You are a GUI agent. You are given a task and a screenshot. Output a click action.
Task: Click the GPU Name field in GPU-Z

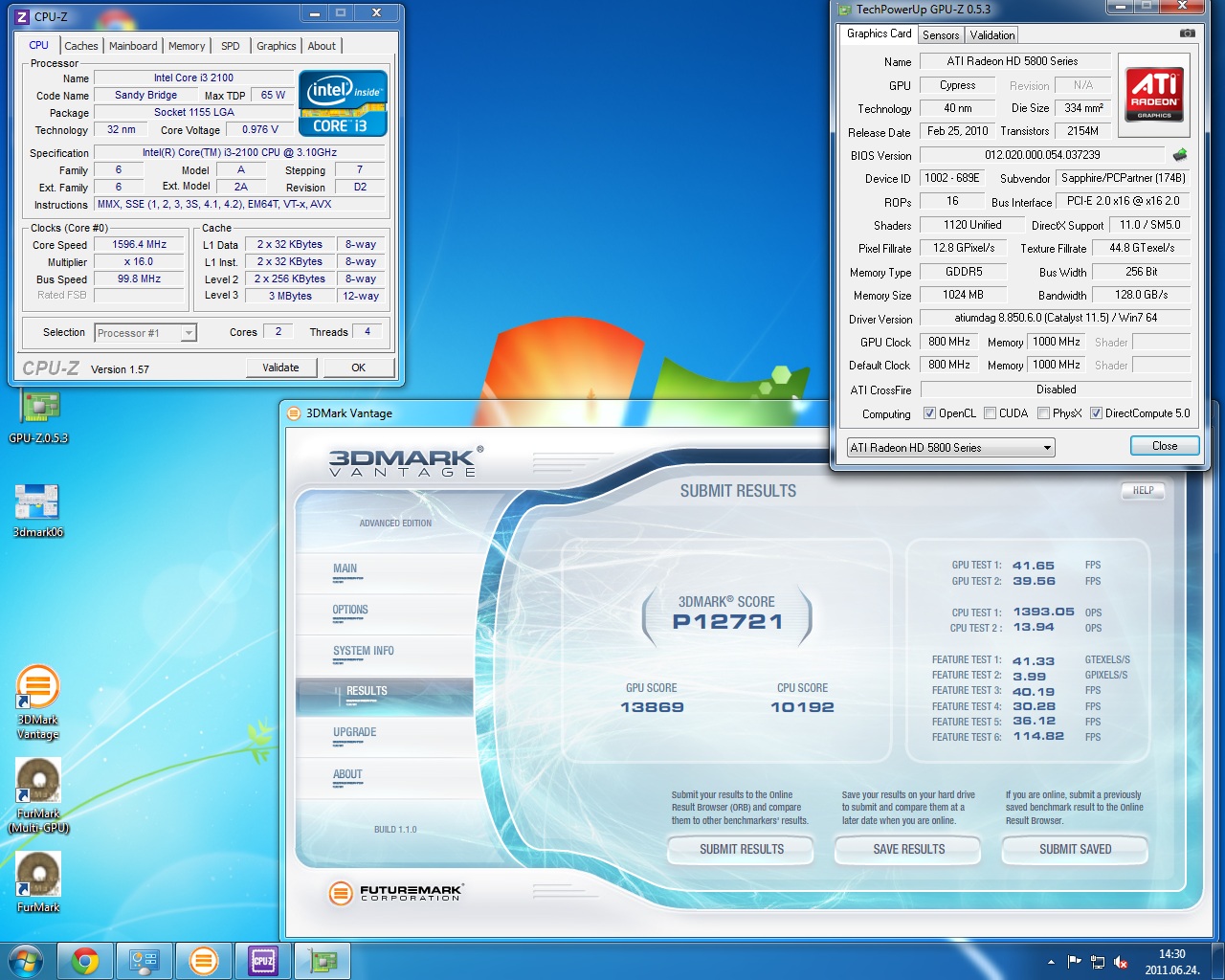[x=1014, y=61]
